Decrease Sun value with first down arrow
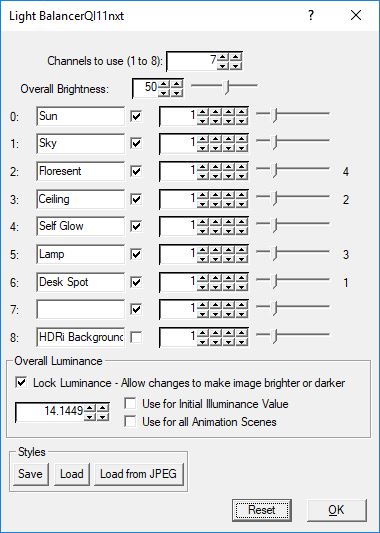The width and height of the screenshot is (380, 533). pos(203,121)
